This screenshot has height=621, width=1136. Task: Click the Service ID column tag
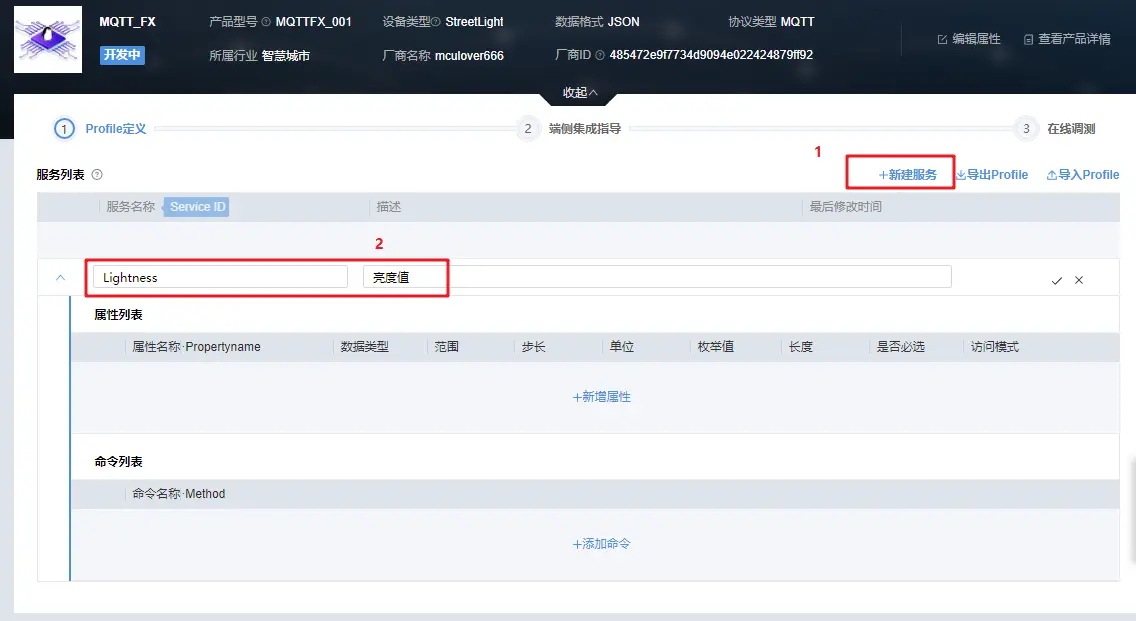point(197,207)
